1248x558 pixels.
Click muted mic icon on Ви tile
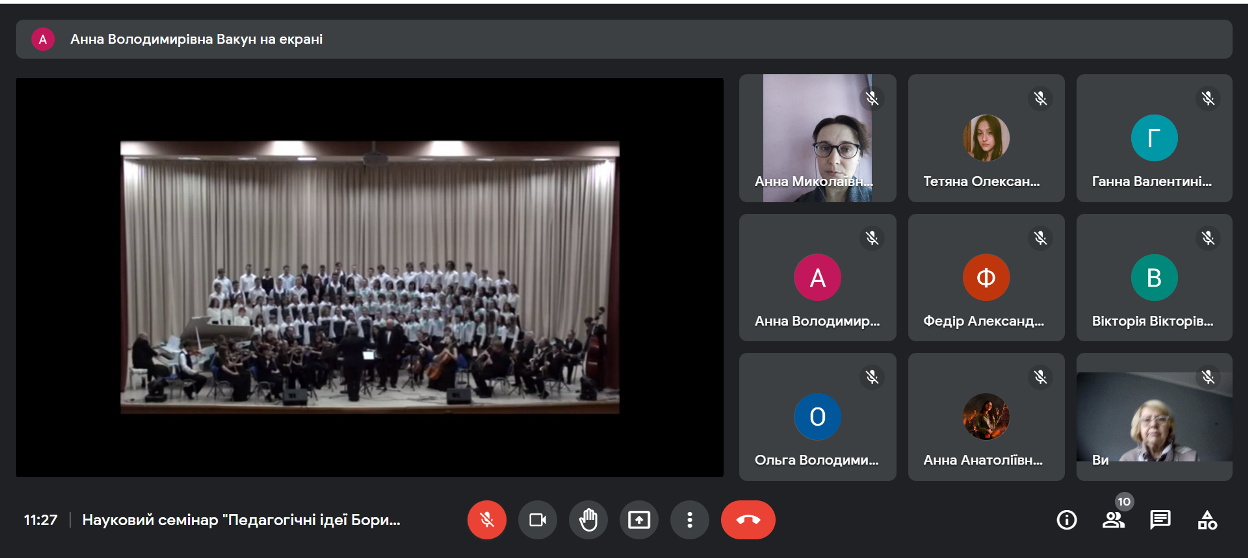(1208, 377)
